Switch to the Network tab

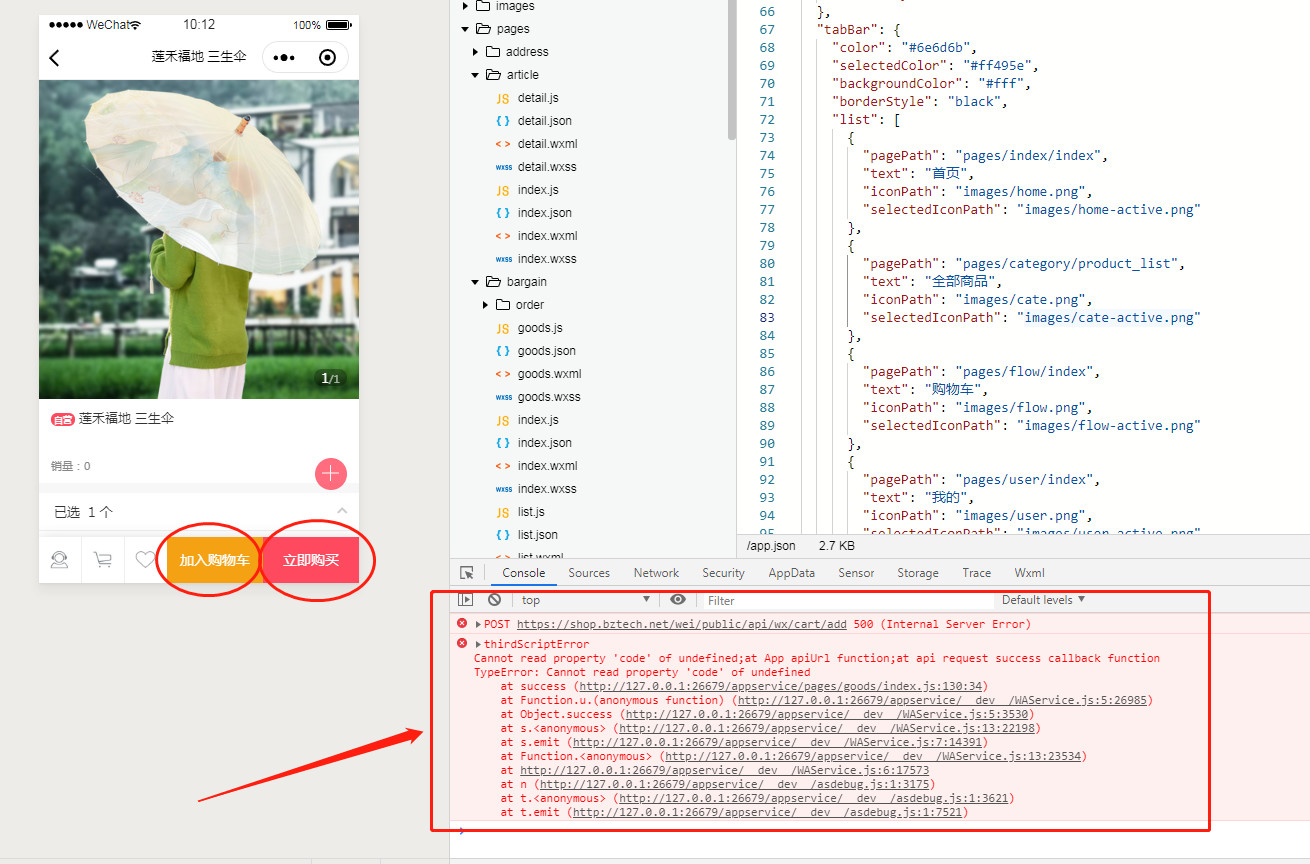point(656,573)
